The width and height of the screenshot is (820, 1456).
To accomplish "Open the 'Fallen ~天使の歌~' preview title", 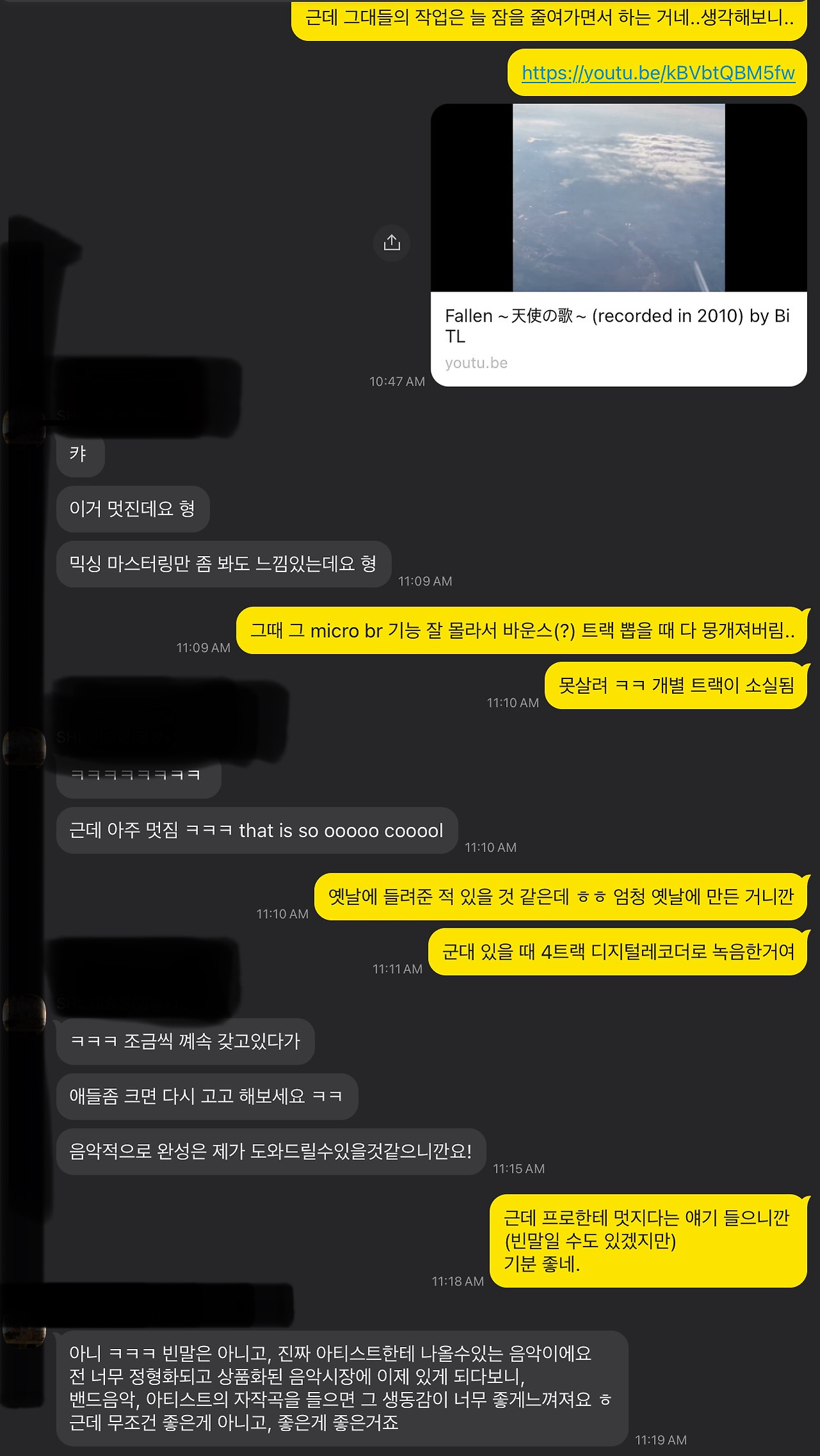I will 617,326.
